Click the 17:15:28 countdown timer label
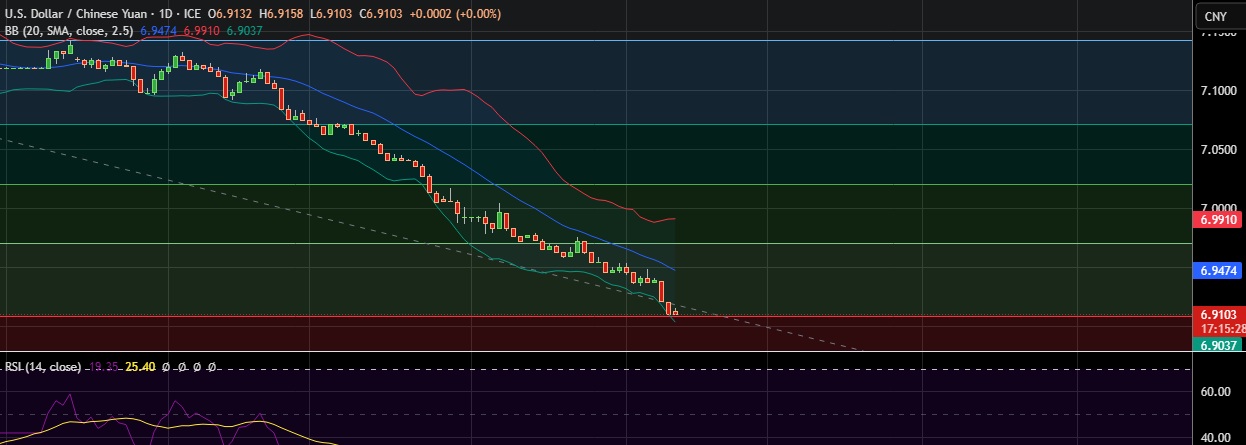This screenshot has width=1246, height=445. tap(1222, 328)
